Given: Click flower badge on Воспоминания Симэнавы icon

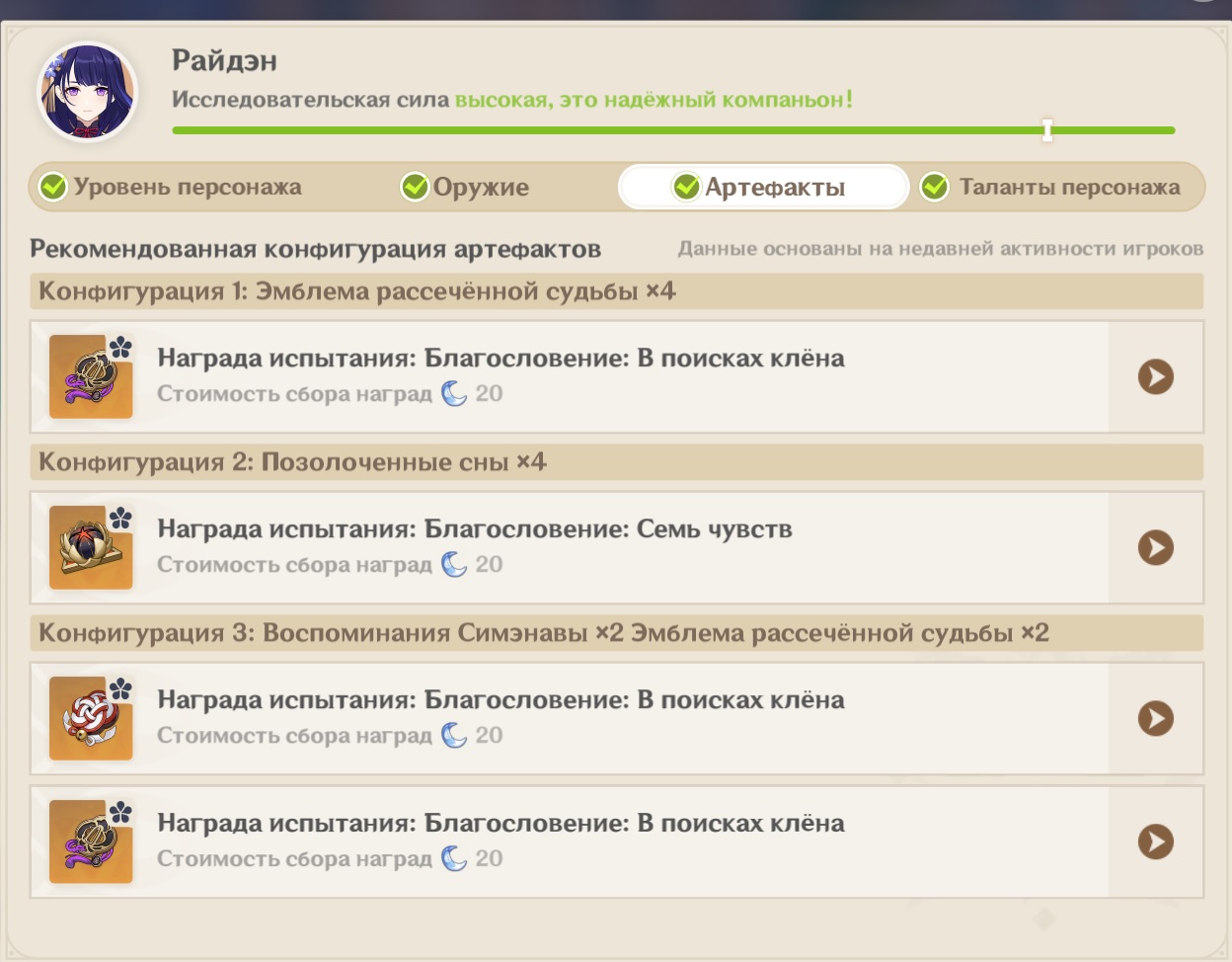Looking at the screenshot, I should click(x=120, y=689).
